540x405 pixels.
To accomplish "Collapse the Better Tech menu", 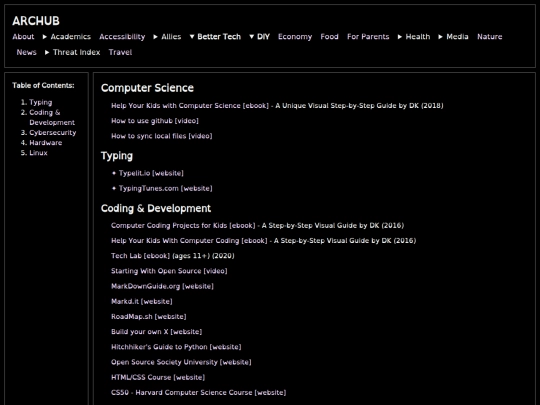I will pyautogui.click(x=215, y=37).
